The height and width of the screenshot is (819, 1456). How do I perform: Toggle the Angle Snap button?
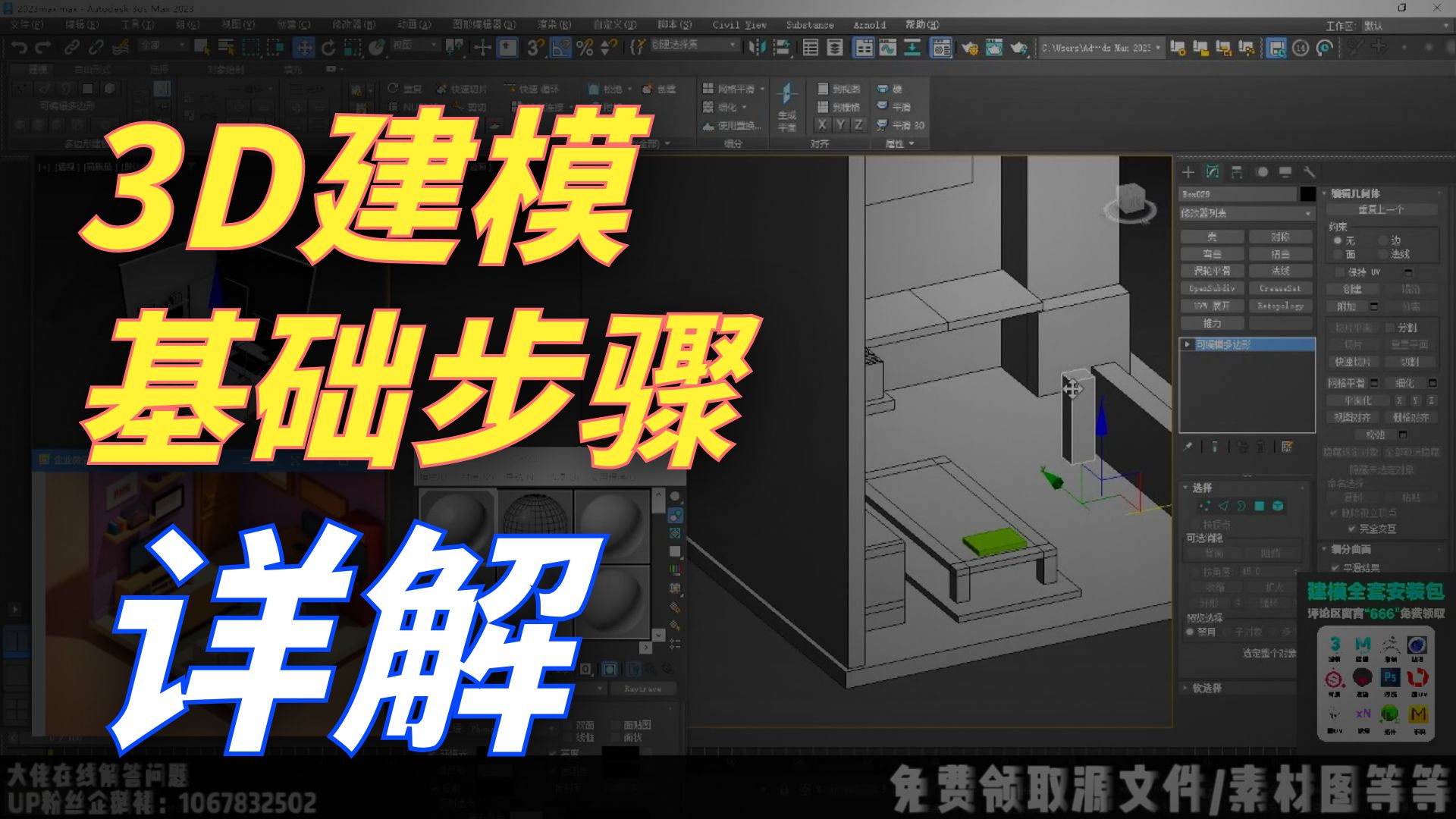pos(560,48)
